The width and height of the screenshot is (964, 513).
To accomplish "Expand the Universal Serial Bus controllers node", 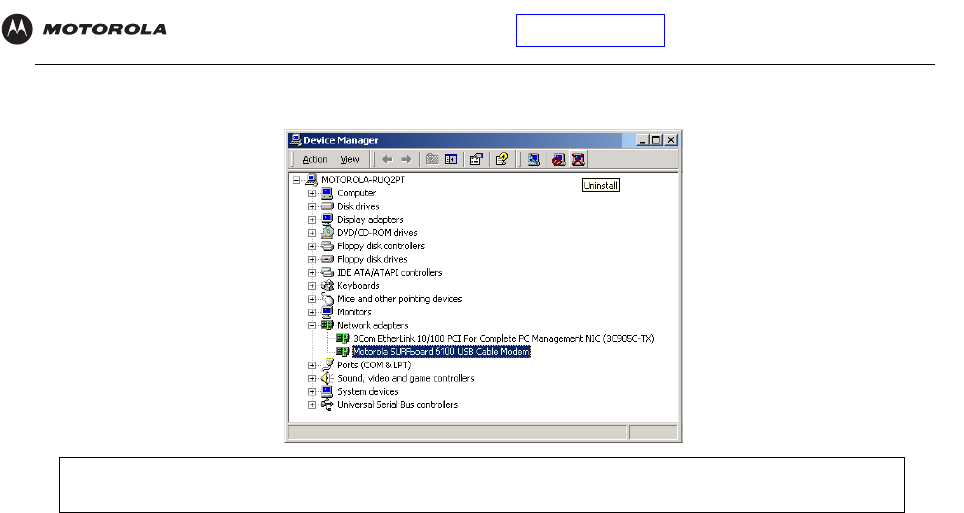I will (312, 405).
